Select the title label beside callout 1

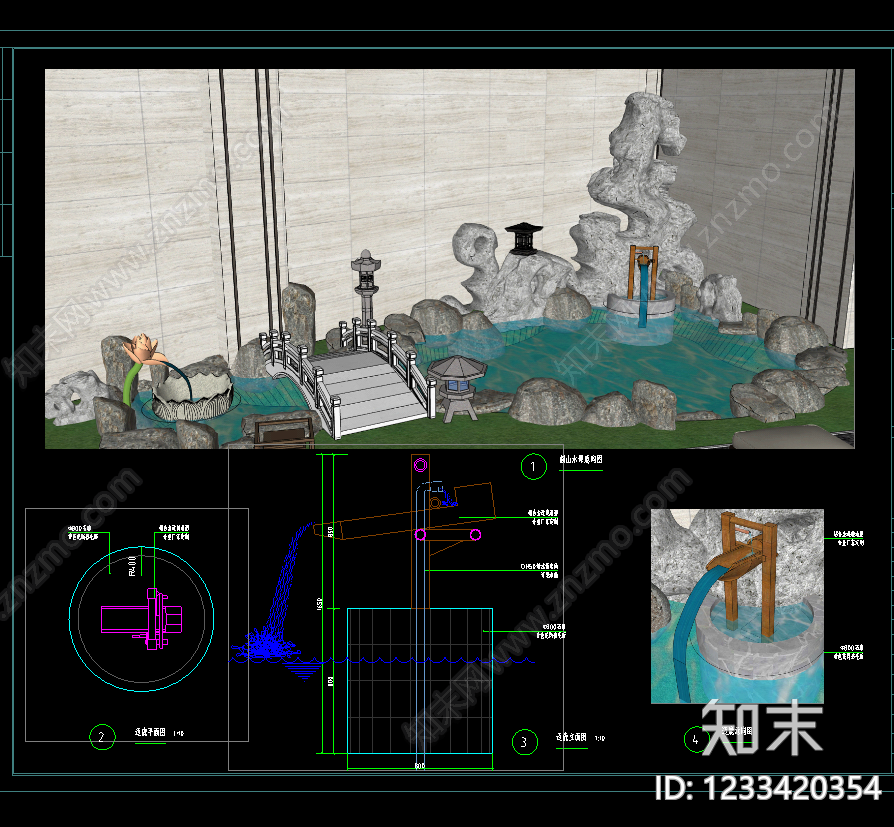[581, 459]
